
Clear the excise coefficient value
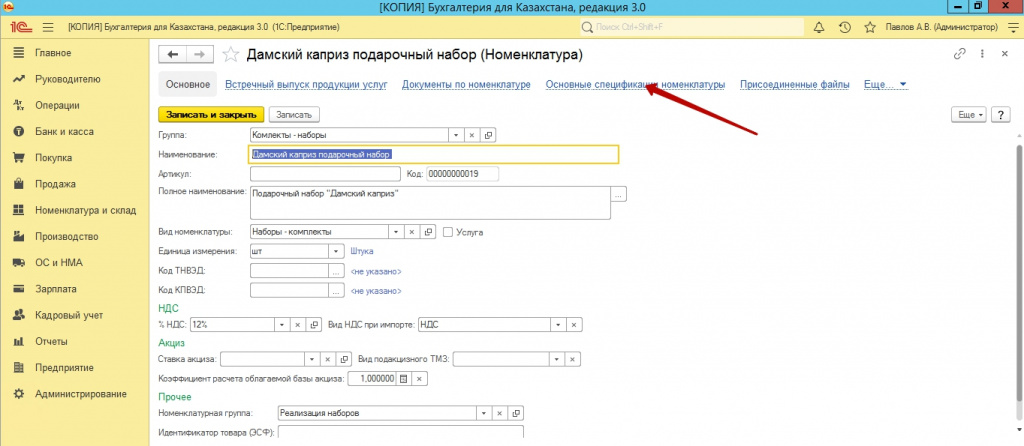pyautogui.click(x=420, y=379)
